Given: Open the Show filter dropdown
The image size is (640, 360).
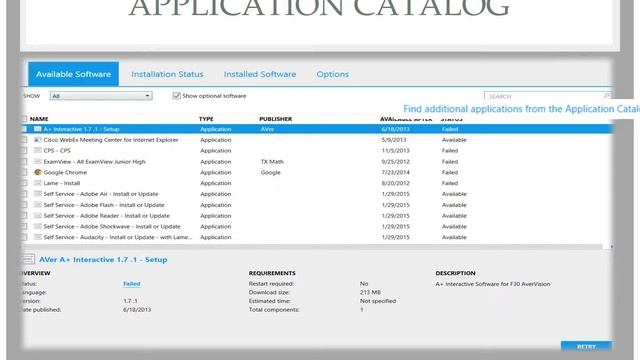Looking at the screenshot, I should tap(101, 96).
